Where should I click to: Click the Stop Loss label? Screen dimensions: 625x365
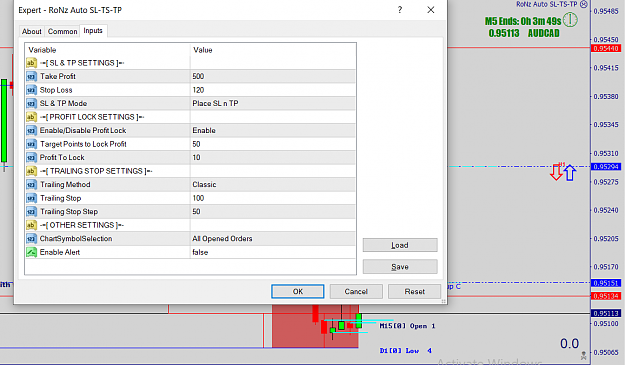pyautogui.click(x=56, y=90)
